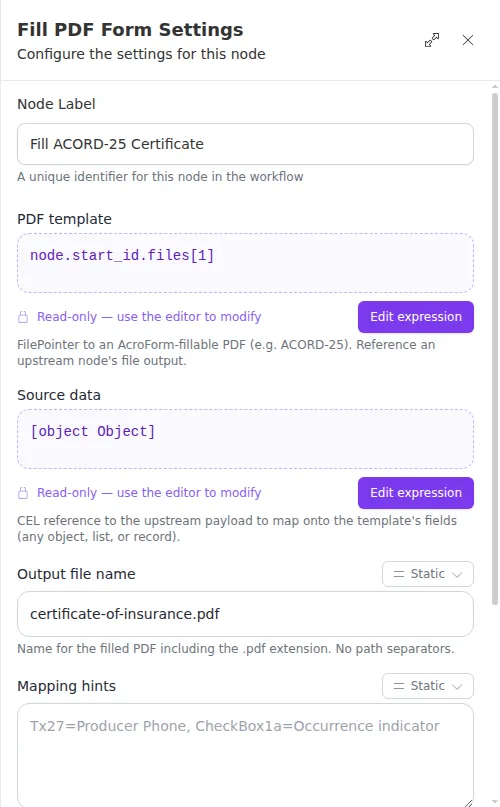This screenshot has height=807, width=500.
Task: Click the Output file name input field
Action: pos(245,614)
